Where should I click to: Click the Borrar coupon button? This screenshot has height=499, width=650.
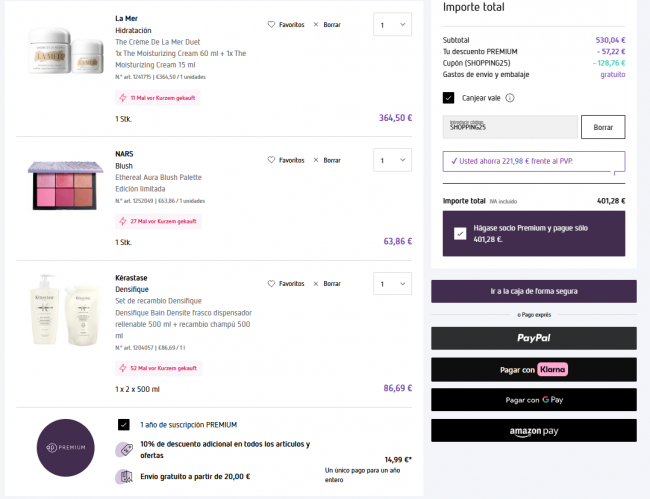coord(603,127)
